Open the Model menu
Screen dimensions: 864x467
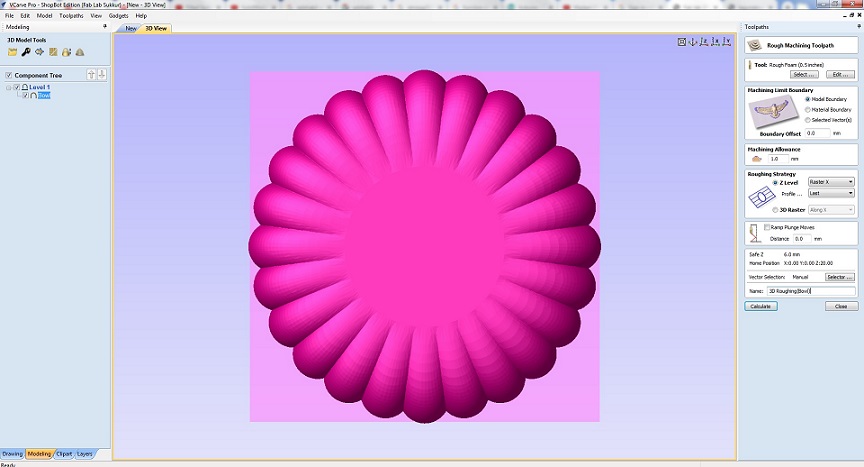click(x=44, y=15)
